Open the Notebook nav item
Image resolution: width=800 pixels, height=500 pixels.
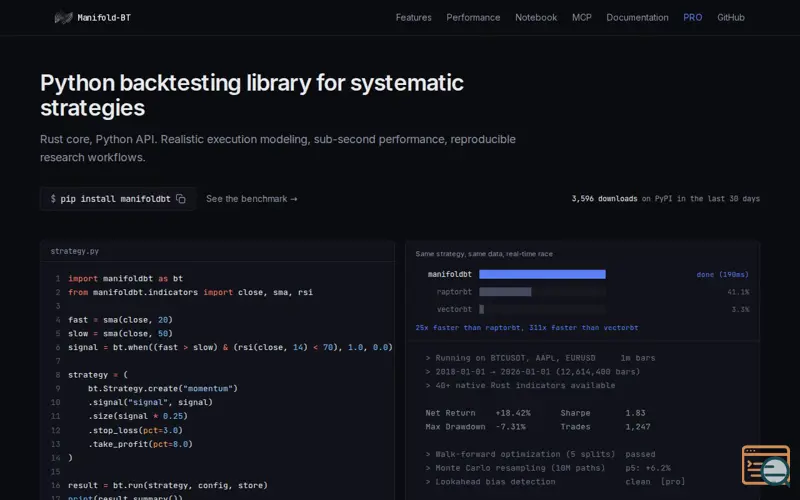click(x=536, y=17)
